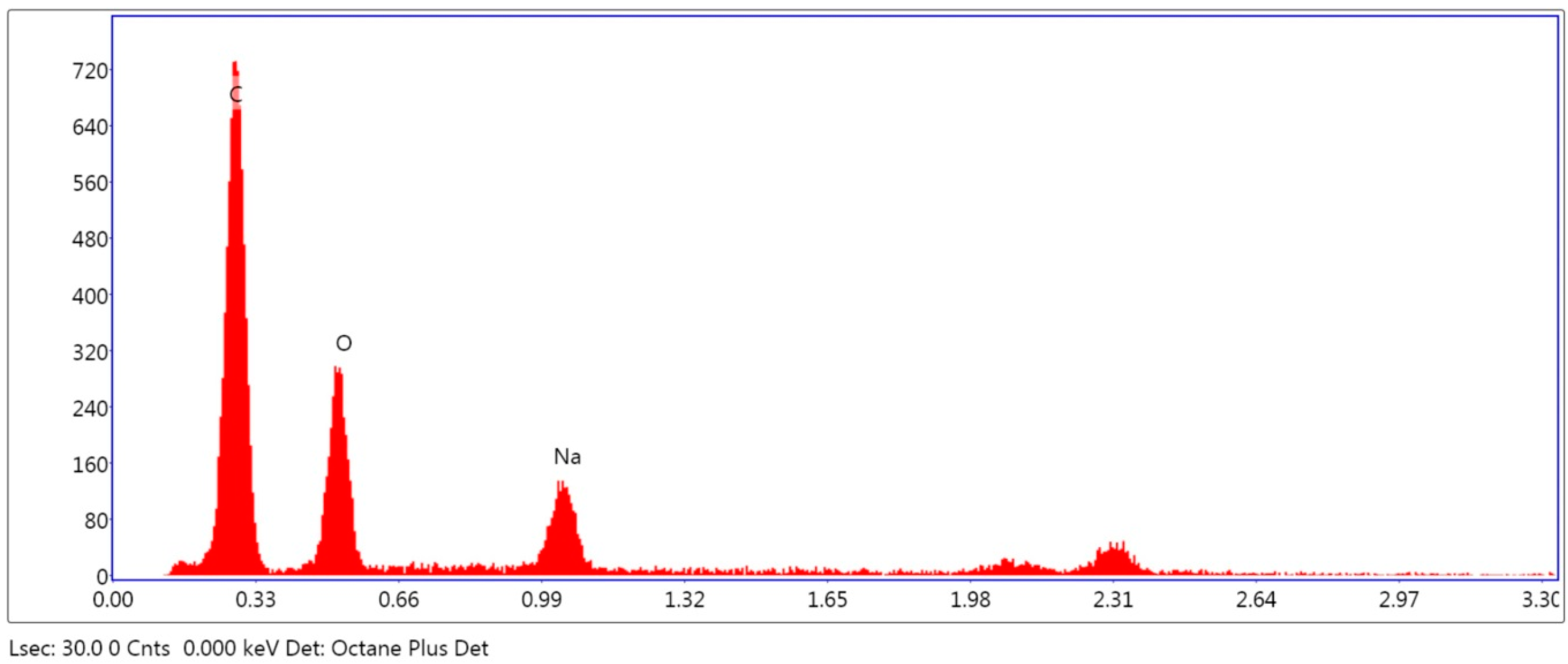Screen dimensions: 1568x664
Task: Click the 720 value on y-axis
Action: pyautogui.click(x=90, y=71)
